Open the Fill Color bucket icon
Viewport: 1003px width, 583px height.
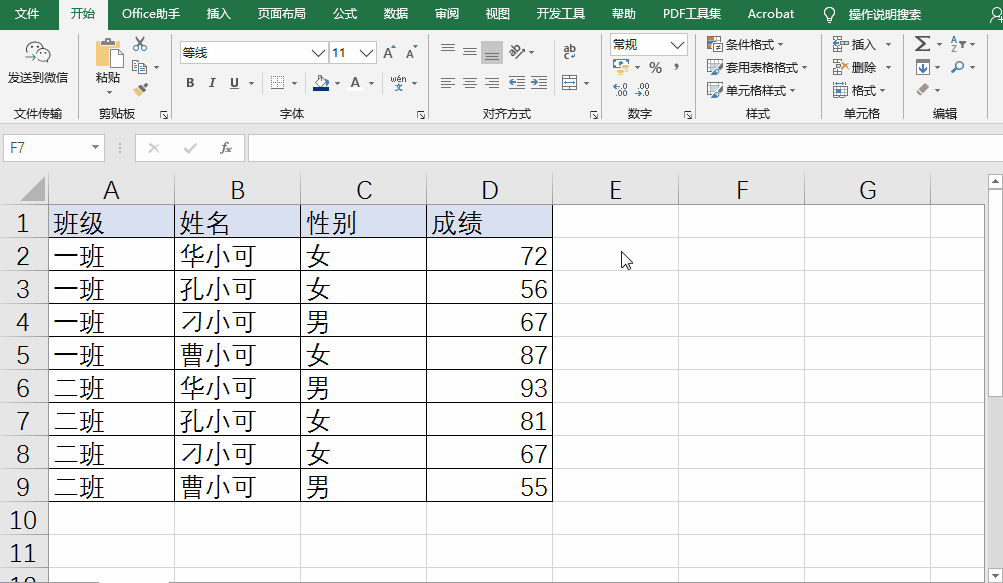(x=321, y=83)
